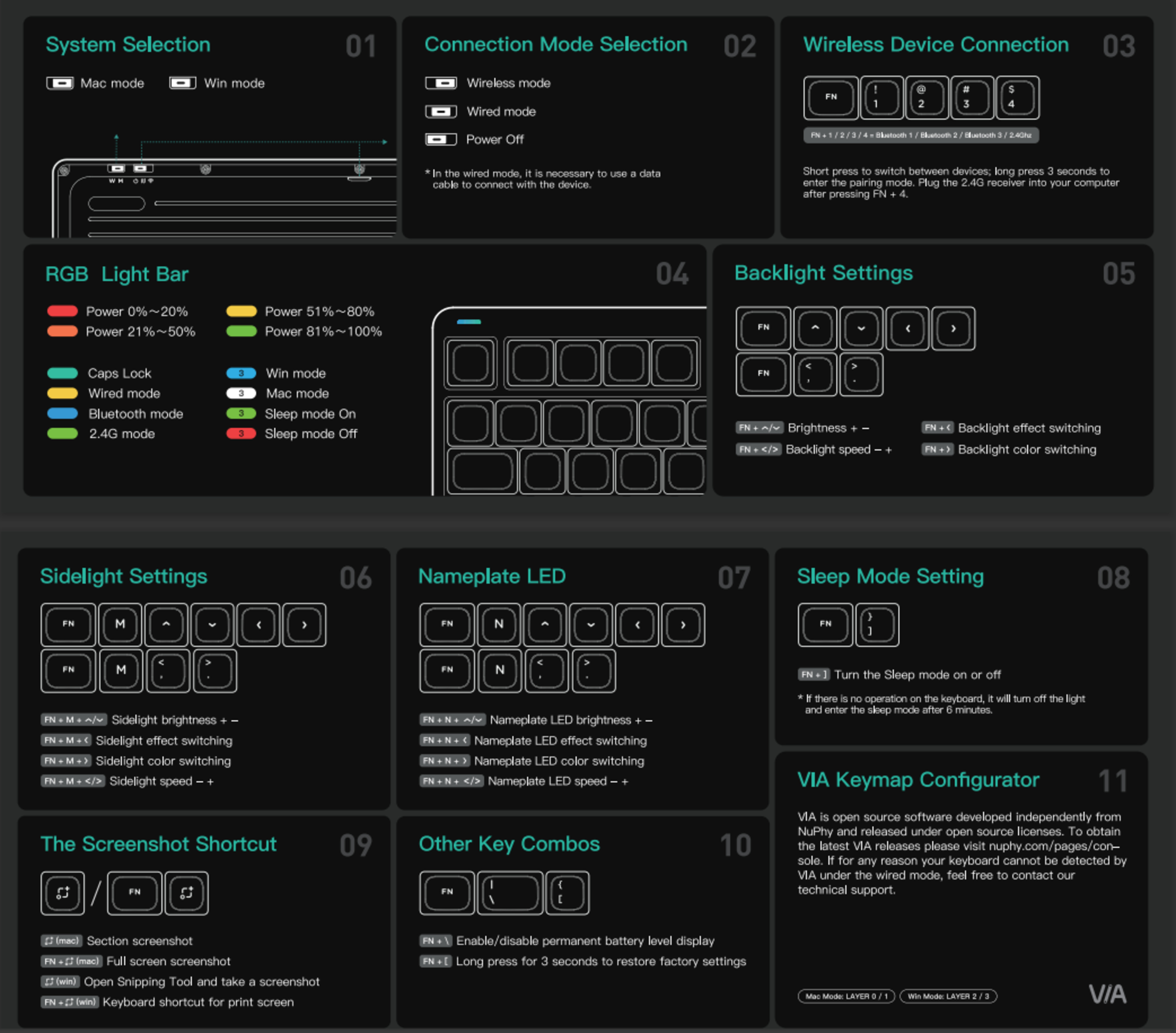Click the Wired mode switch icon
1176x1033 pixels.
(x=441, y=111)
